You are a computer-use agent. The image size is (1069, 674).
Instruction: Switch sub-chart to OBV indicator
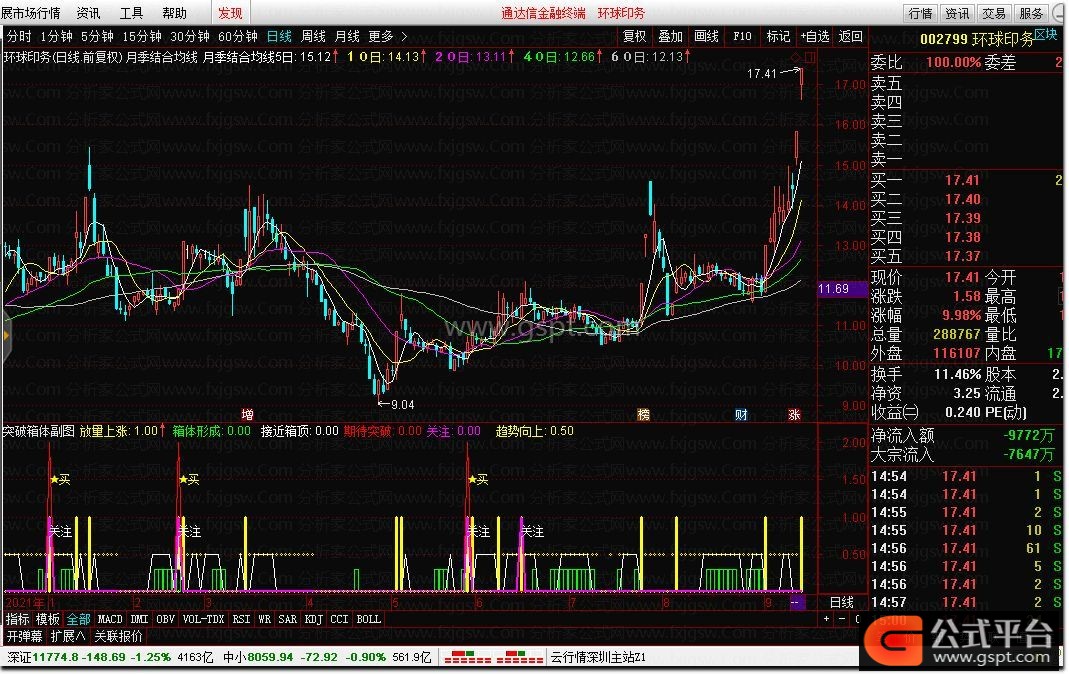click(165, 619)
